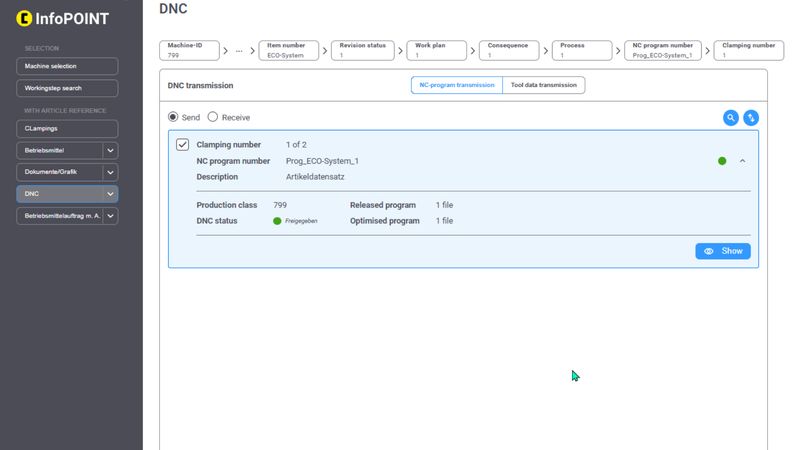Click the InfoPOINT logo icon
Screen dimensions: 800x450
click(x=24, y=18)
